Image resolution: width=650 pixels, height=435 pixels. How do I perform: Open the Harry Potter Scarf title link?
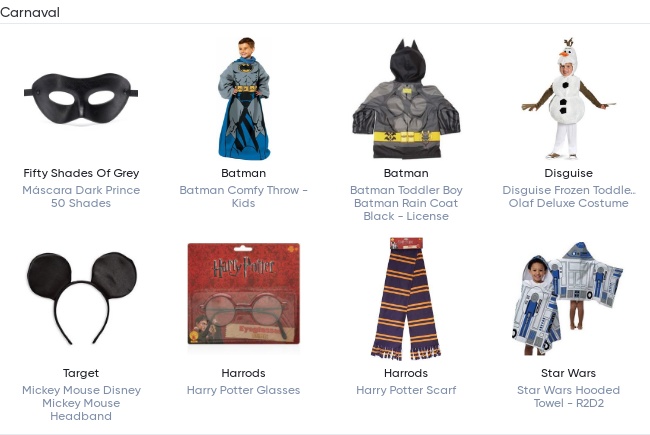[x=405, y=390]
